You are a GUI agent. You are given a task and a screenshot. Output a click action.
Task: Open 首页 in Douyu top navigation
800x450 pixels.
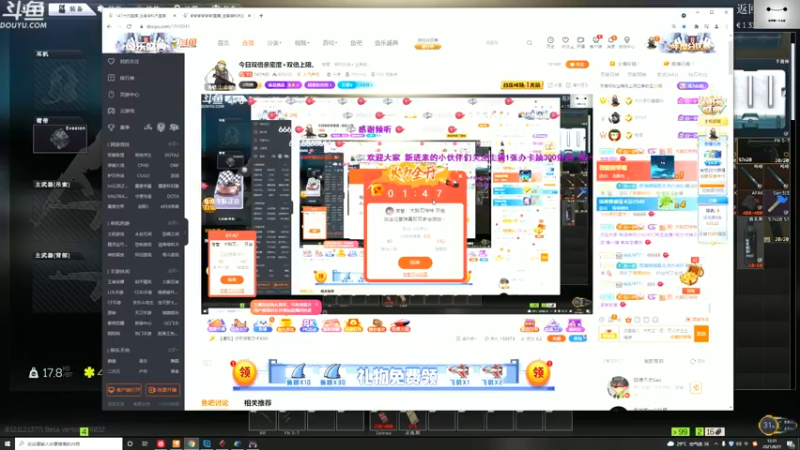(x=223, y=43)
